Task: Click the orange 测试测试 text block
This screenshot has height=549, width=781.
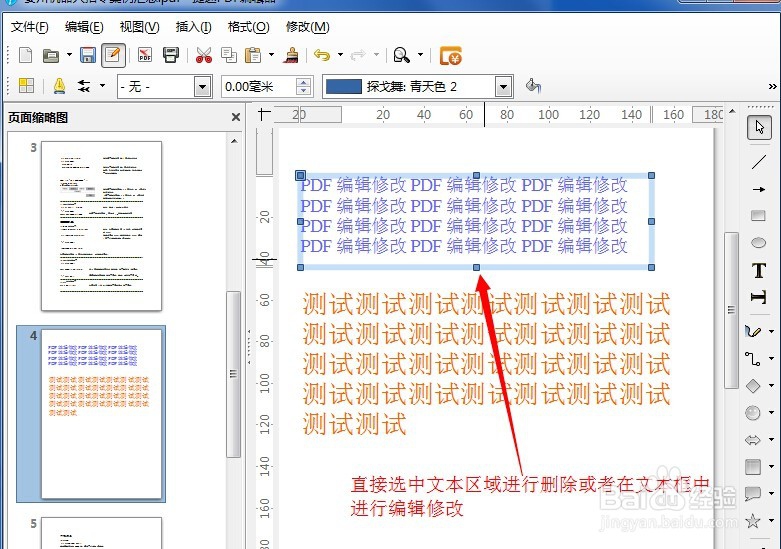Action: [x=486, y=364]
